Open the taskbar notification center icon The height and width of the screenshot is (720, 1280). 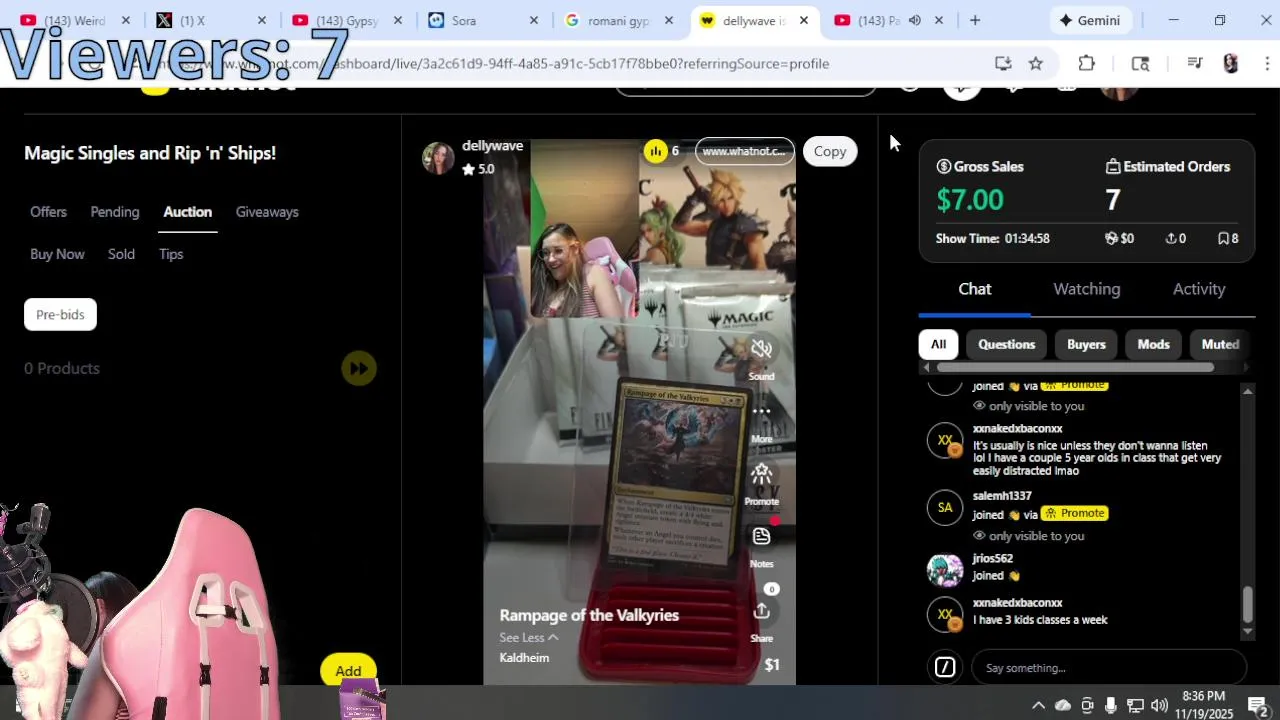click(x=1257, y=705)
